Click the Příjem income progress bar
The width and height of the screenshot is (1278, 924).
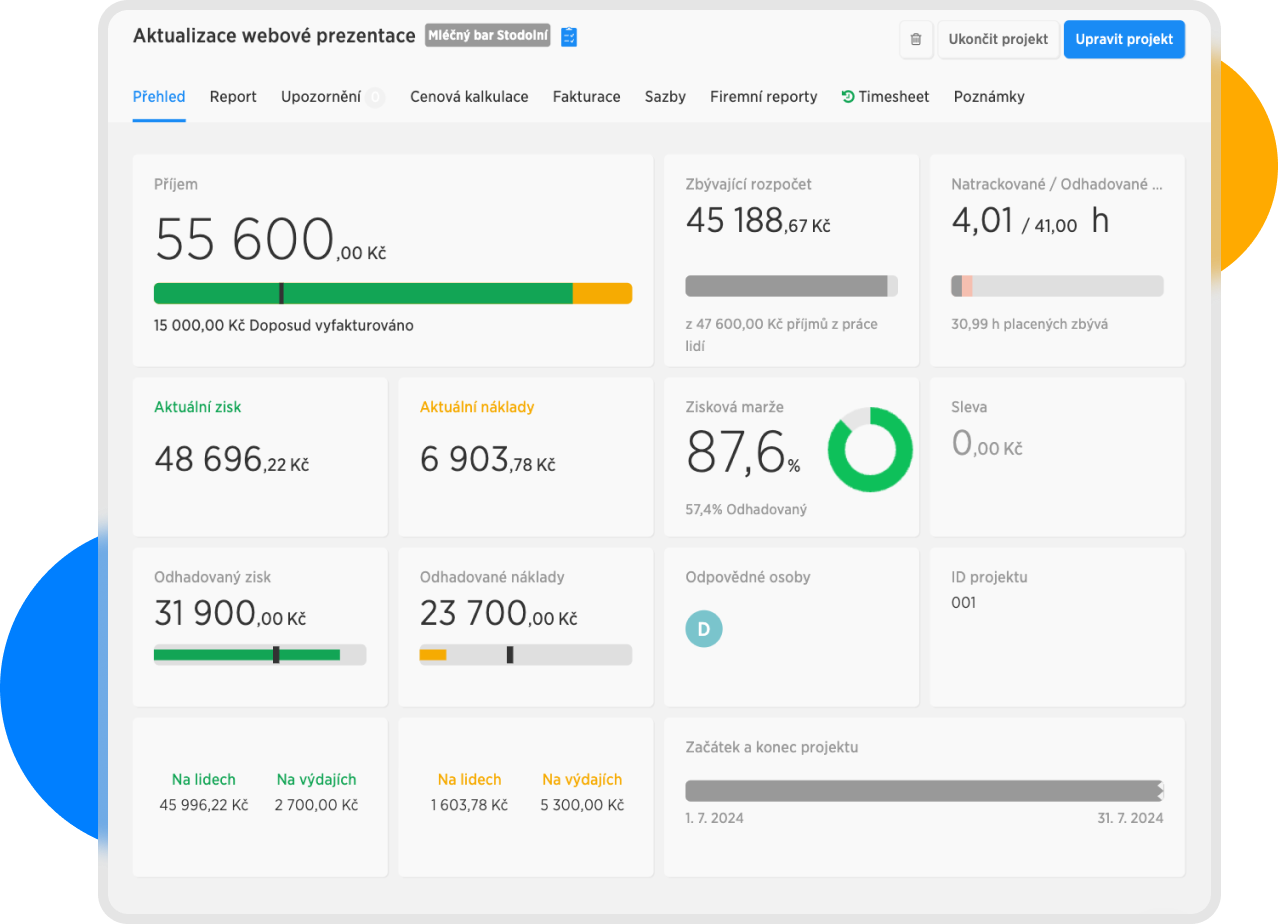[x=392, y=293]
